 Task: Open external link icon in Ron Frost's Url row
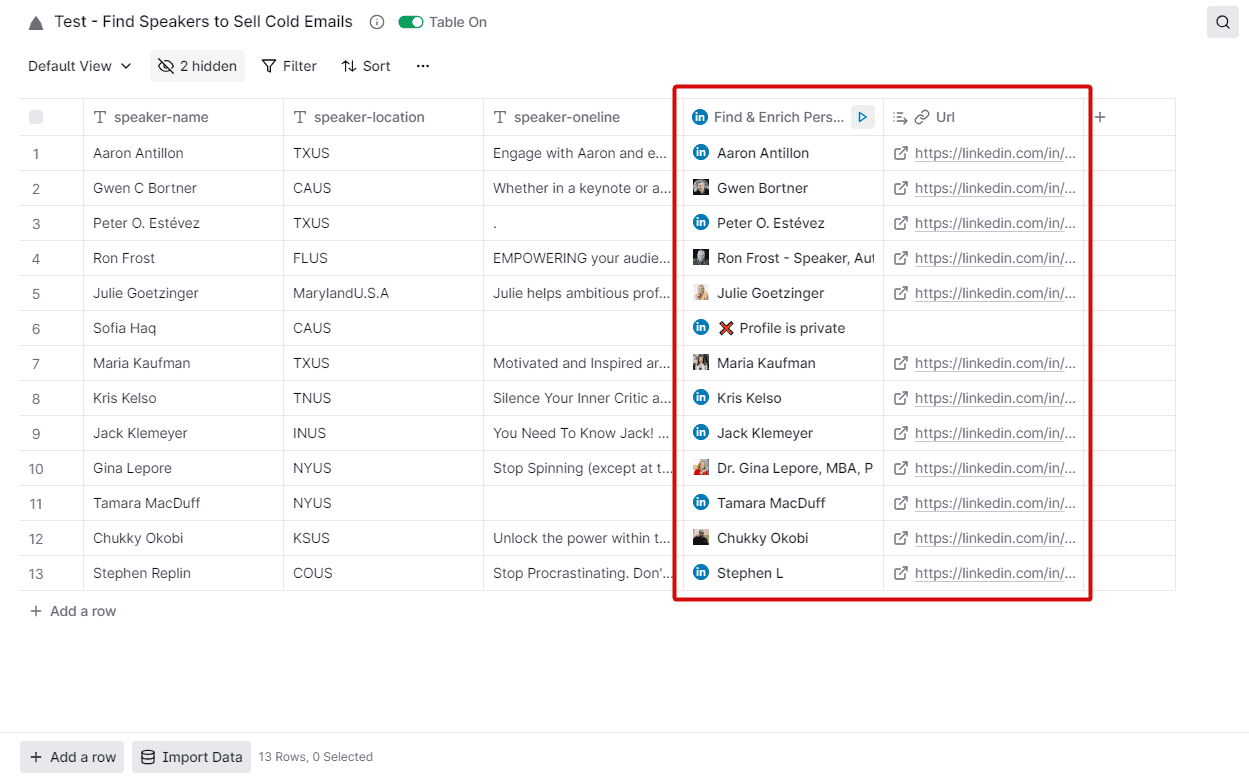[x=900, y=258]
